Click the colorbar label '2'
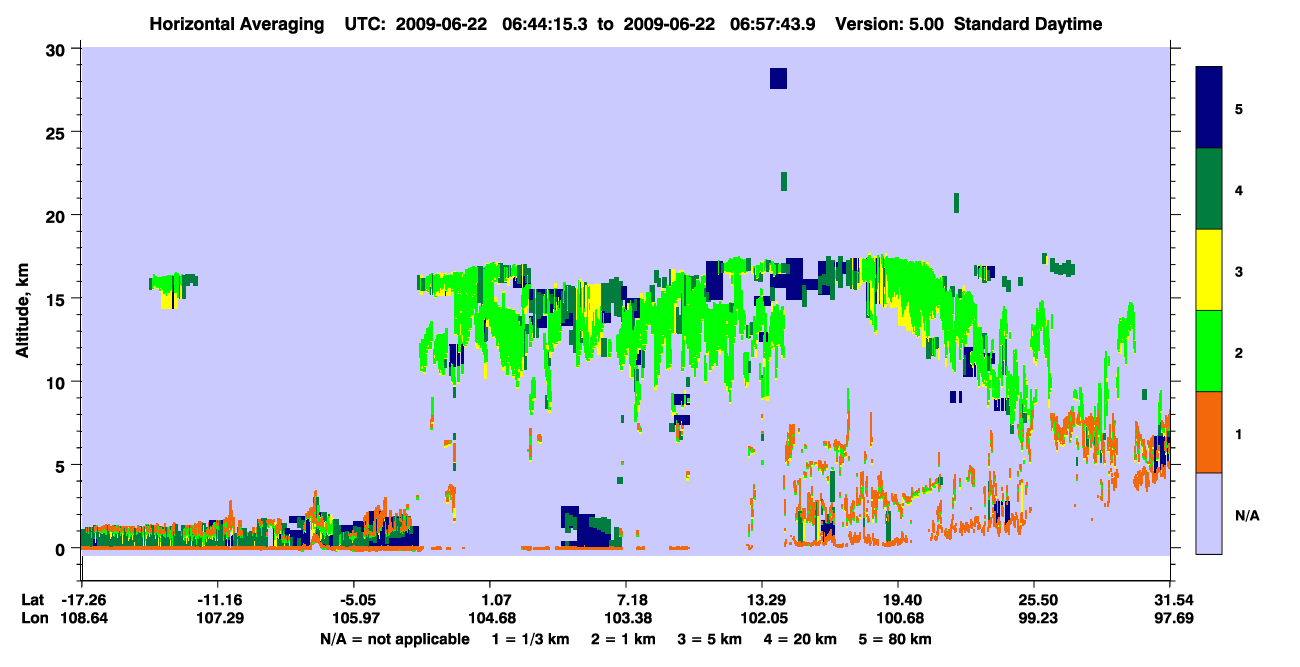The height and width of the screenshot is (667, 1300). (x=1239, y=352)
